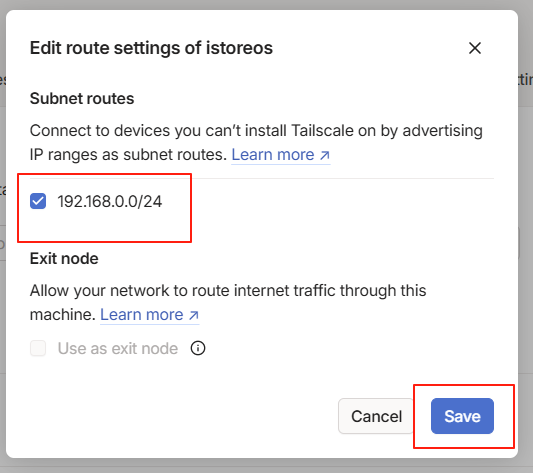Cancel the route settings changes
Image resolution: width=533 pixels, height=473 pixels.
point(376,416)
